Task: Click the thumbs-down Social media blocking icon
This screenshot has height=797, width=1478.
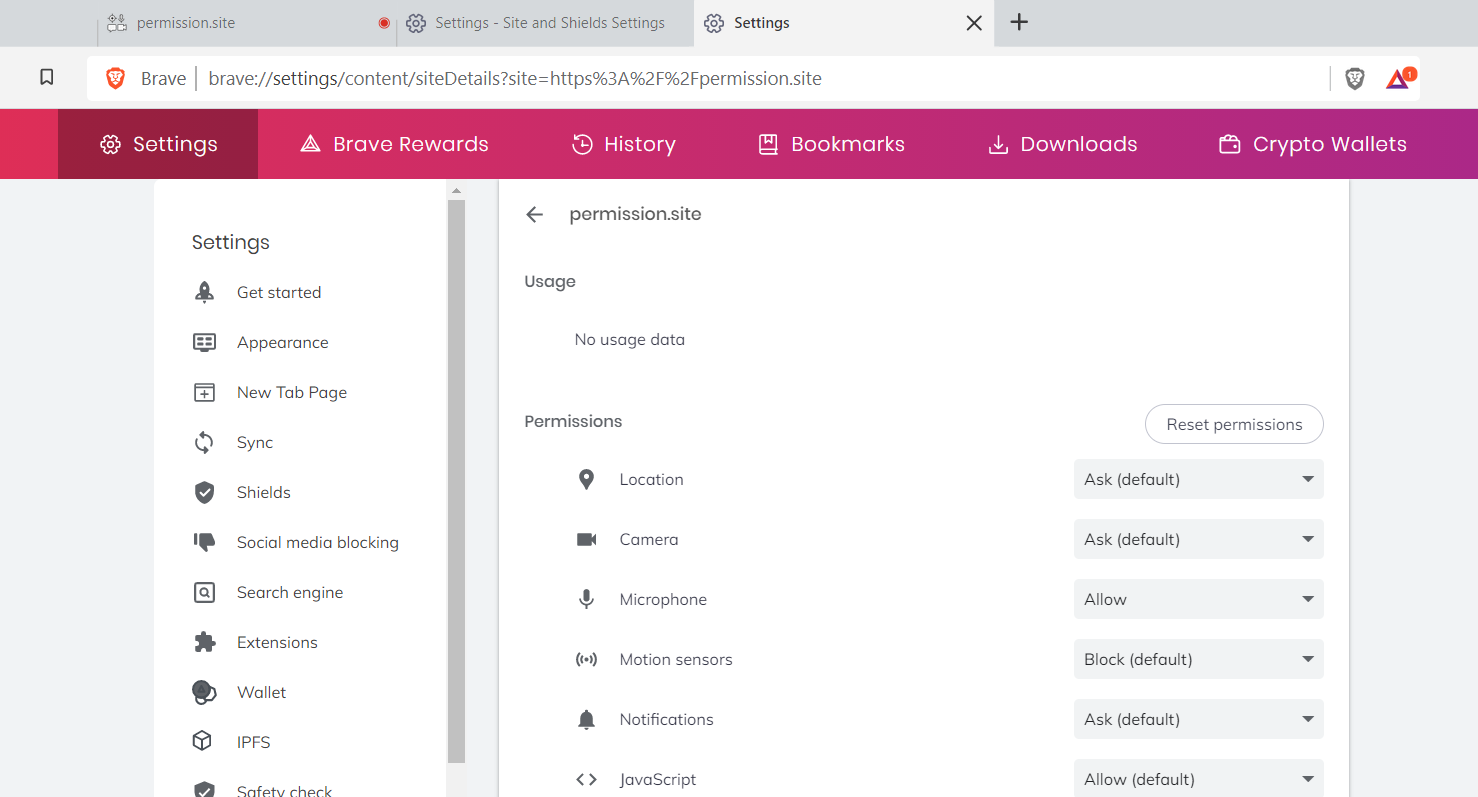Action: click(x=204, y=542)
